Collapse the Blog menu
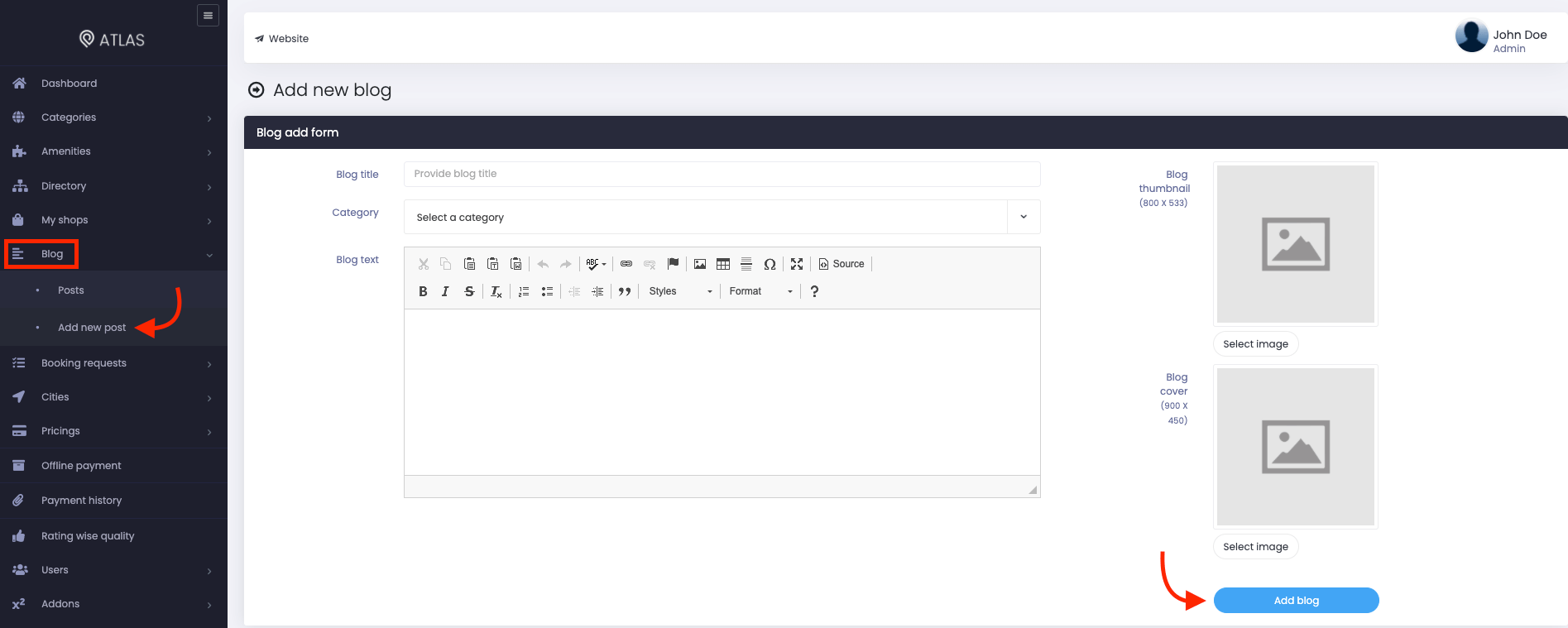Screen dimensions: 1568x628 (x=113, y=254)
